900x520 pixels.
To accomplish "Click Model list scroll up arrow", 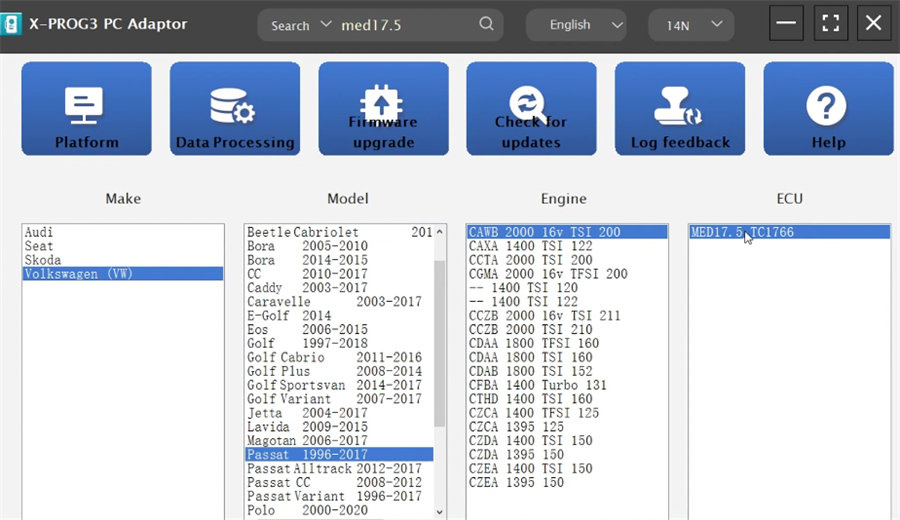I will click(x=440, y=232).
